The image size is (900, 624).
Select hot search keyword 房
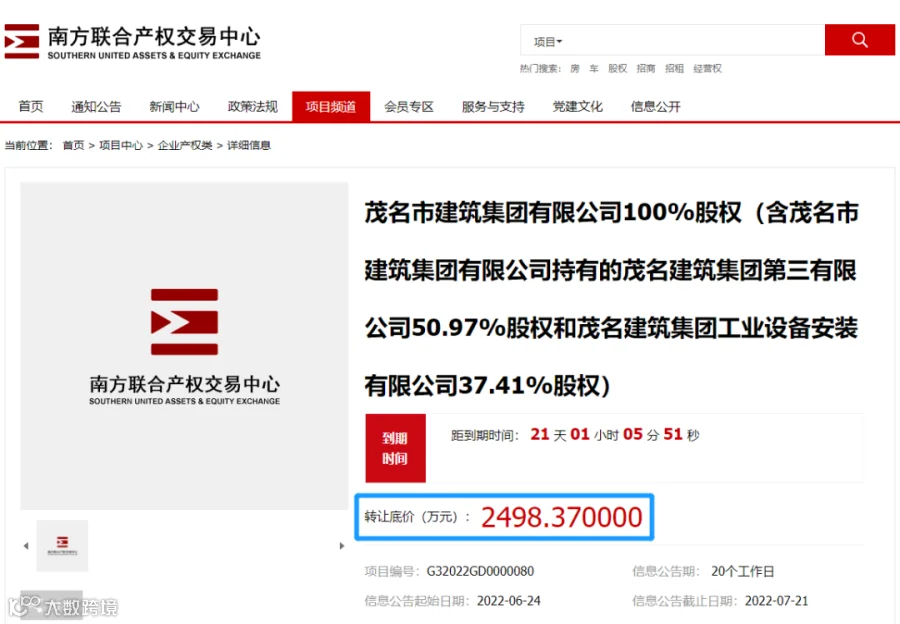tap(575, 68)
